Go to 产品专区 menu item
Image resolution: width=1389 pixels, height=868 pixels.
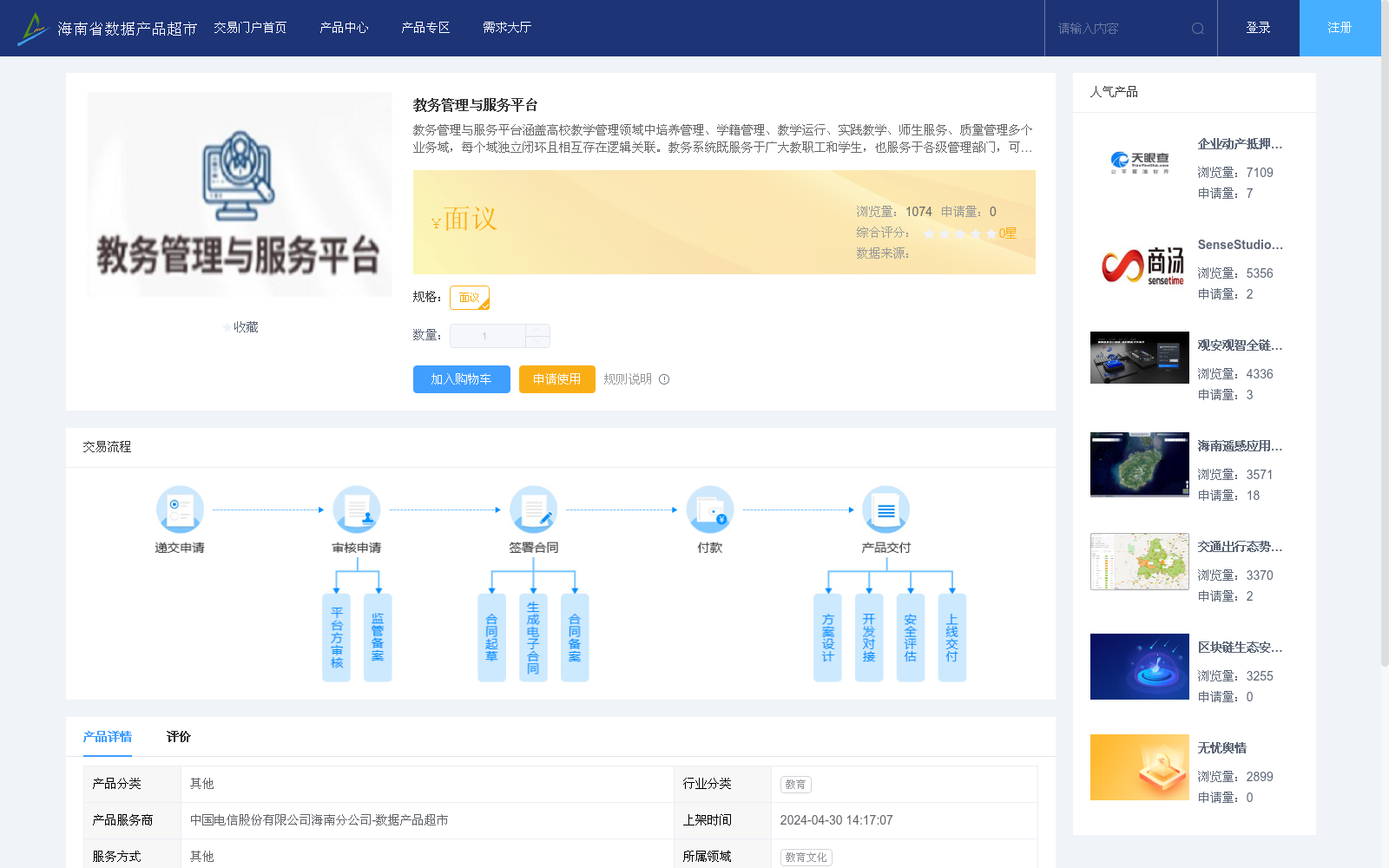tap(425, 28)
